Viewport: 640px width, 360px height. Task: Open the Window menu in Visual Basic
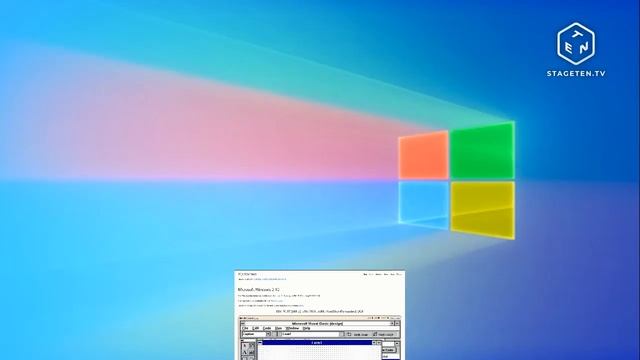coord(292,328)
